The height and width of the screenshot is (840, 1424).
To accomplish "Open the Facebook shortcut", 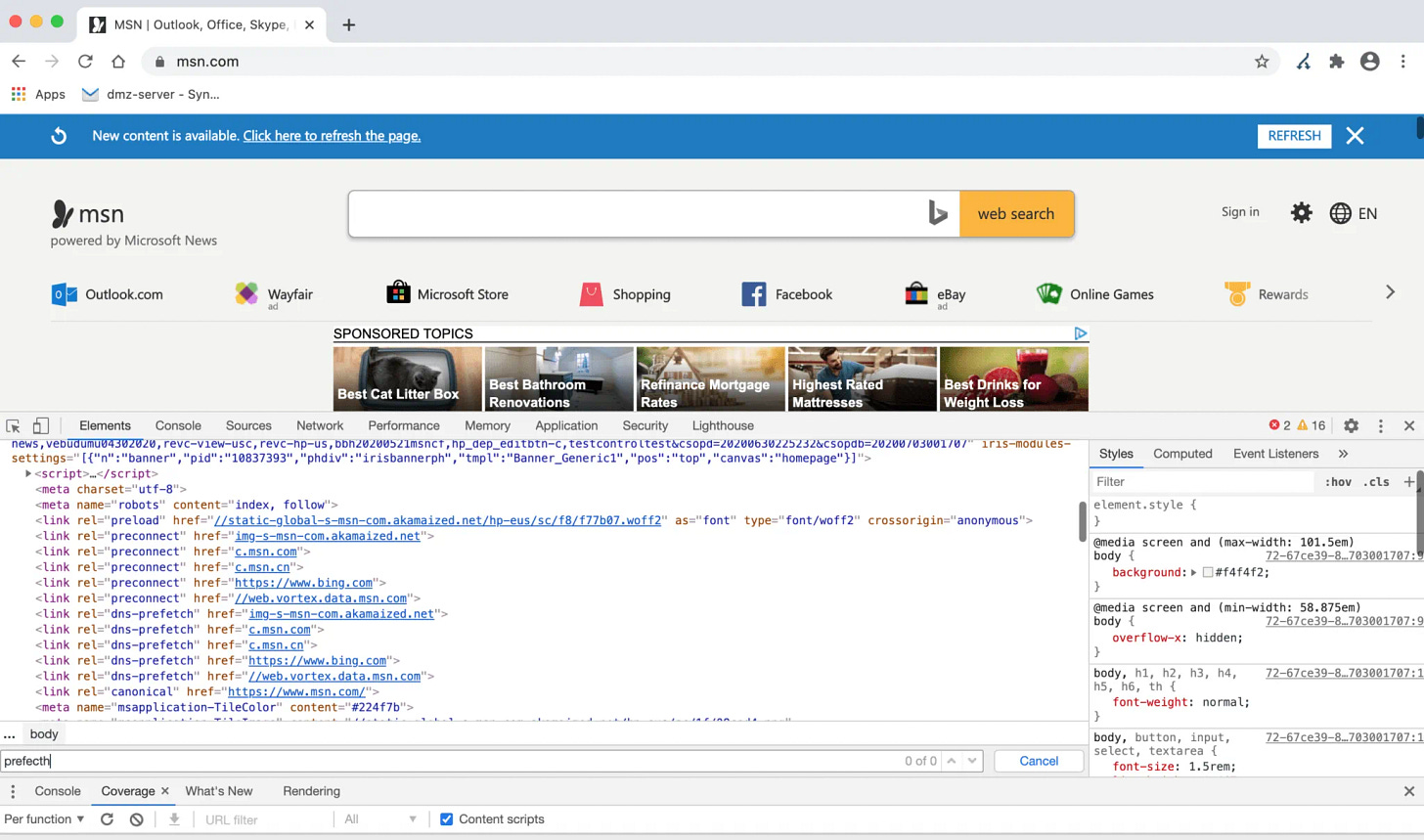I will pyautogui.click(x=787, y=294).
